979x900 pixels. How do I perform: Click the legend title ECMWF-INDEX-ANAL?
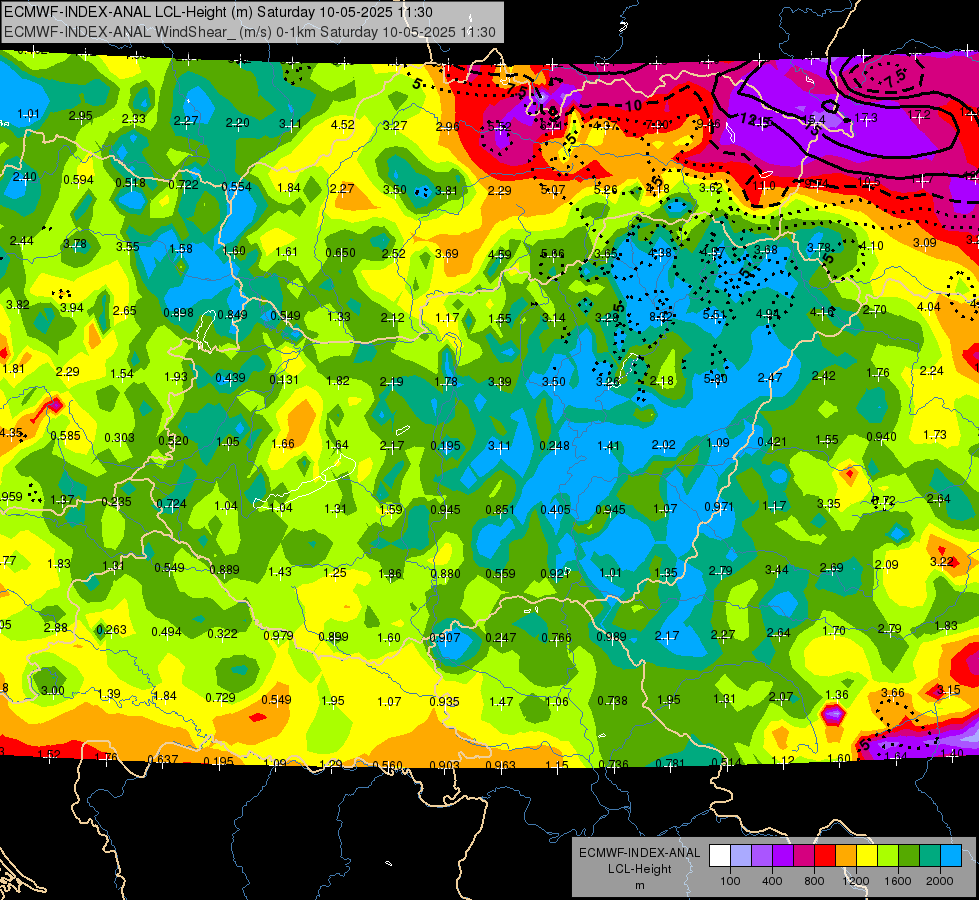[639, 853]
